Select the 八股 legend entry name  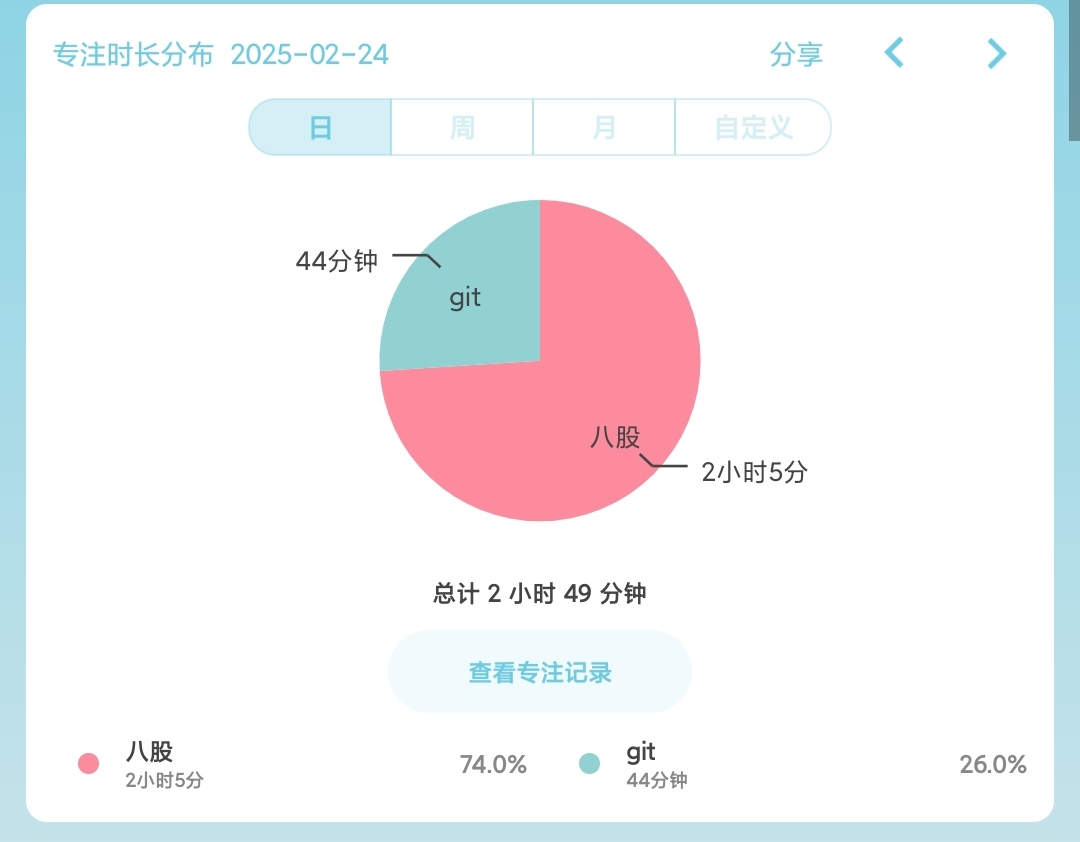click(x=150, y=751)
